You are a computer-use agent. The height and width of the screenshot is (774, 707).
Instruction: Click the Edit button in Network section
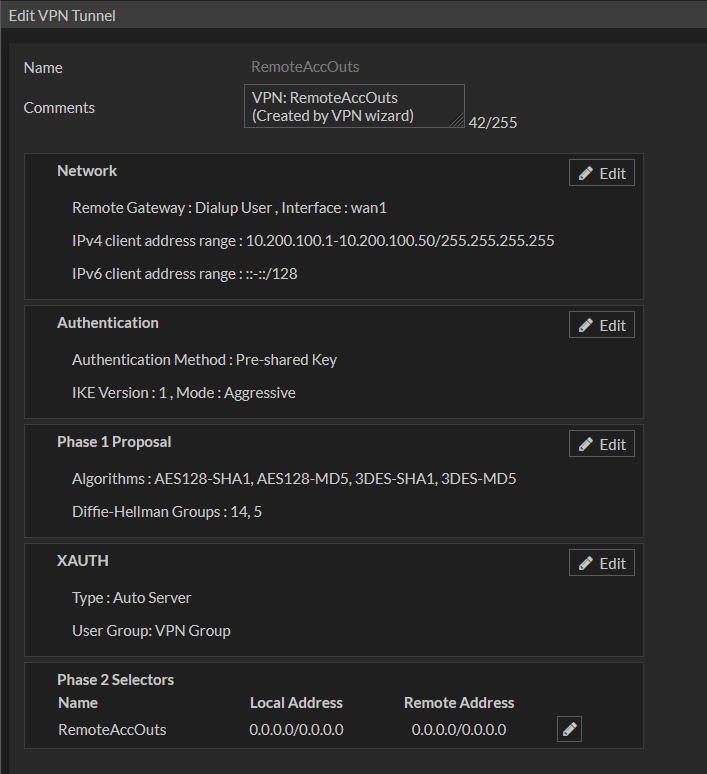point(602,173)
